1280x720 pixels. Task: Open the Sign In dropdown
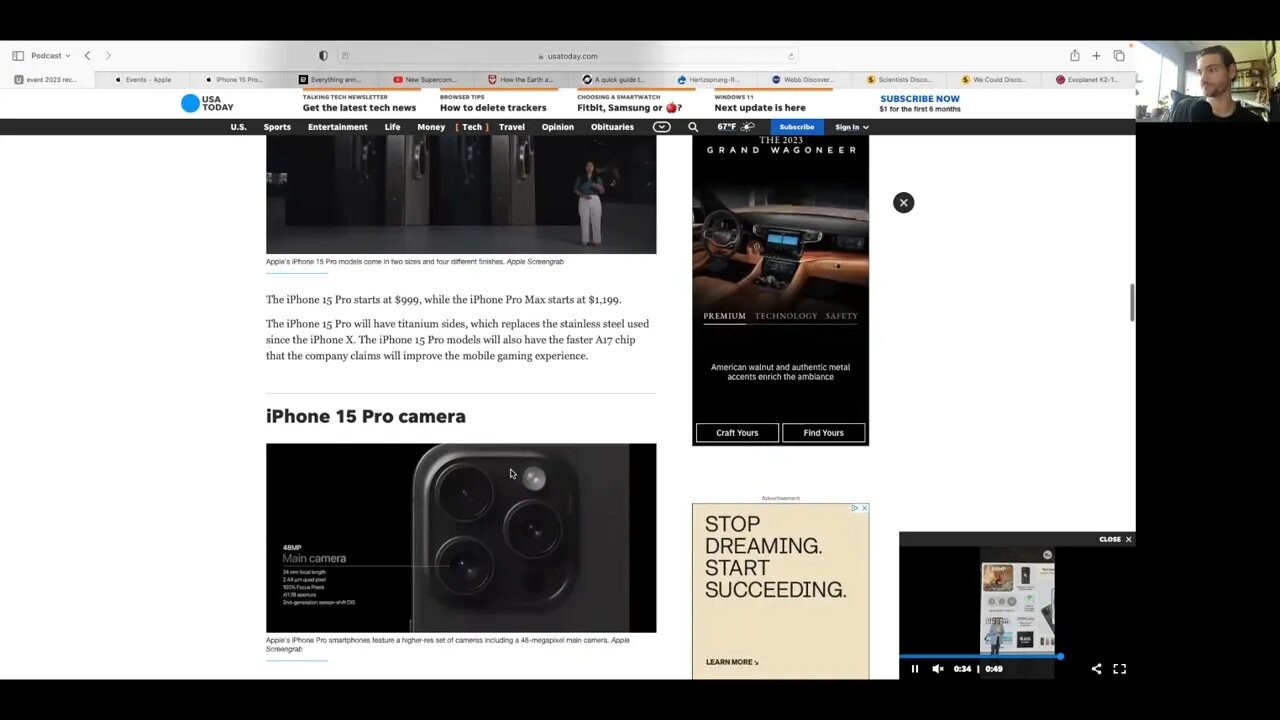852,127
